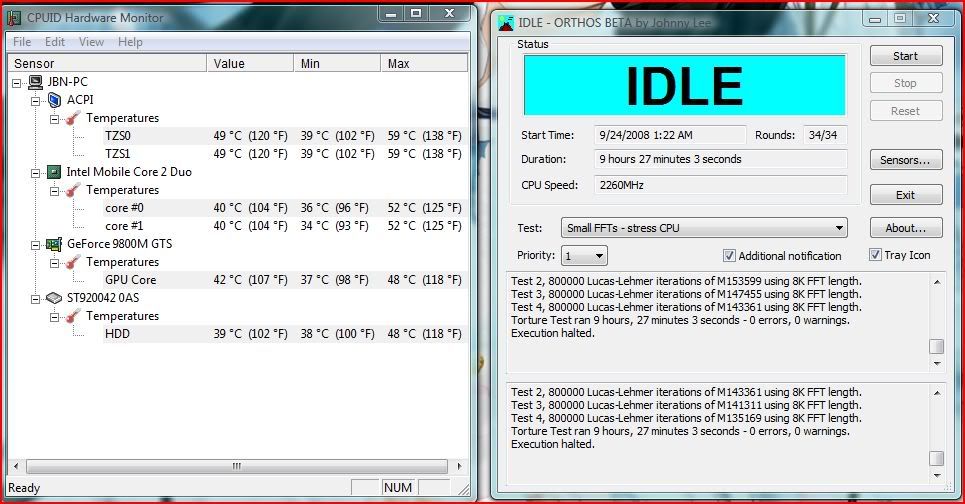
Task: Click right arrow of Hardware Monitor horizontal scrollbar
Action: [459, 466]
